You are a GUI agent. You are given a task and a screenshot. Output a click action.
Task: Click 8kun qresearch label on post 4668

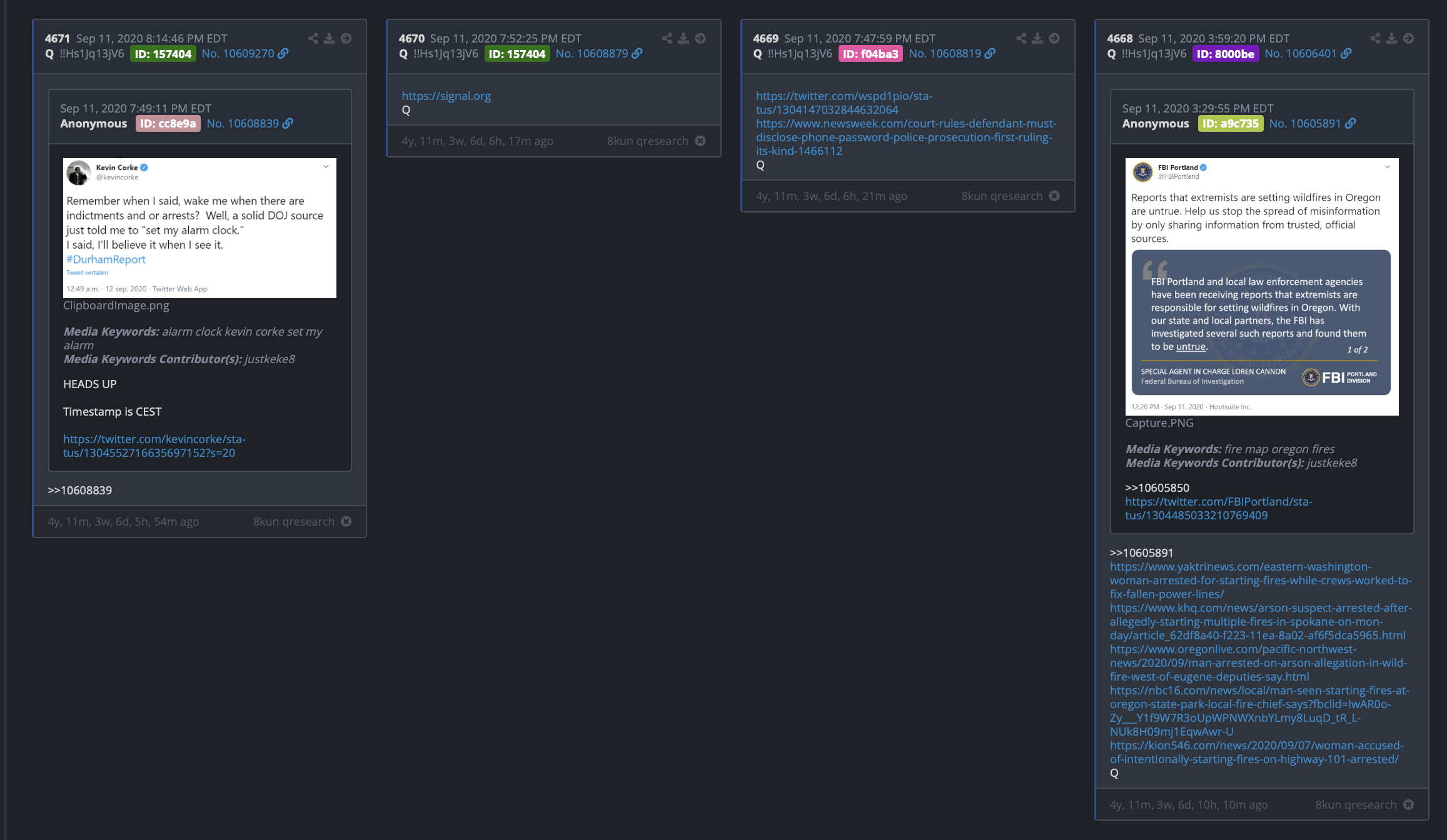(1356, 804)
